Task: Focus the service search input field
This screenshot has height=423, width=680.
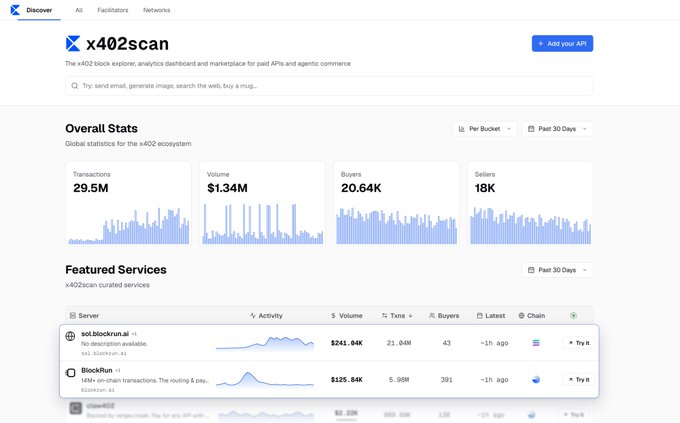Action: pyautogui.click(x=329, y=86)
